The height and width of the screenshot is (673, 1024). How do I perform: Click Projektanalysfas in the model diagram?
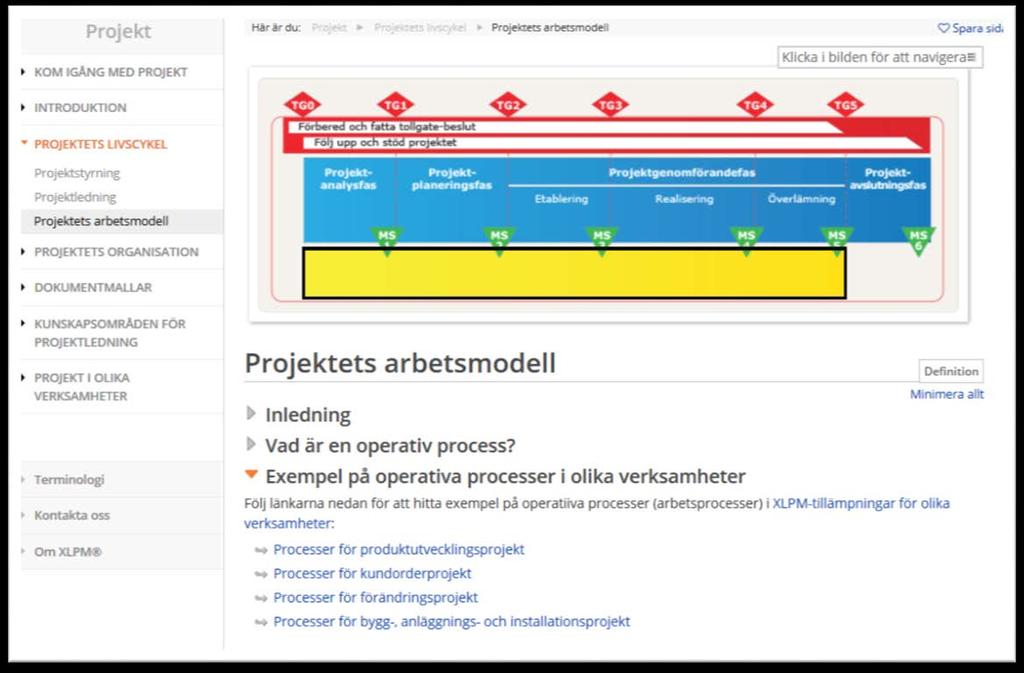tap(348, 179)
